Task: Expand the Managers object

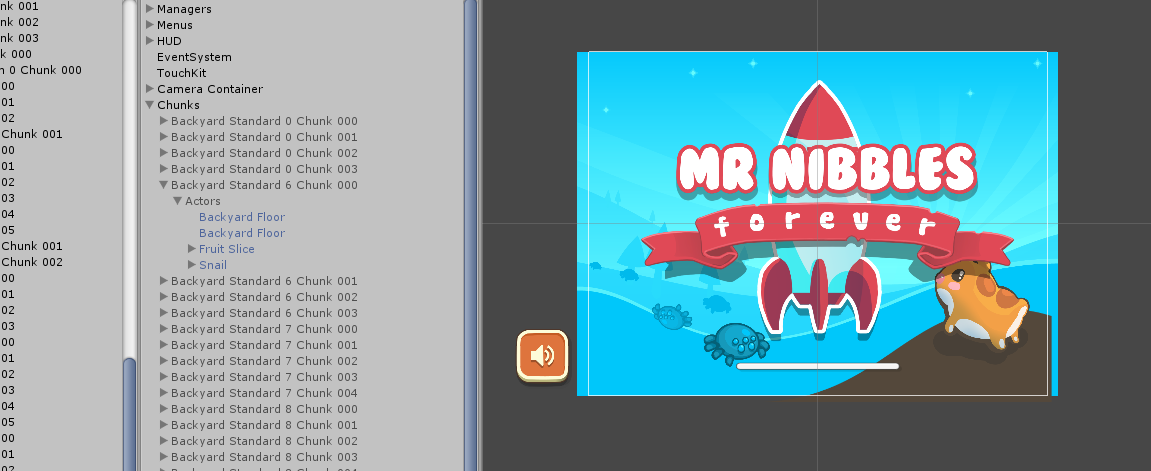Action: click(150, 9)
